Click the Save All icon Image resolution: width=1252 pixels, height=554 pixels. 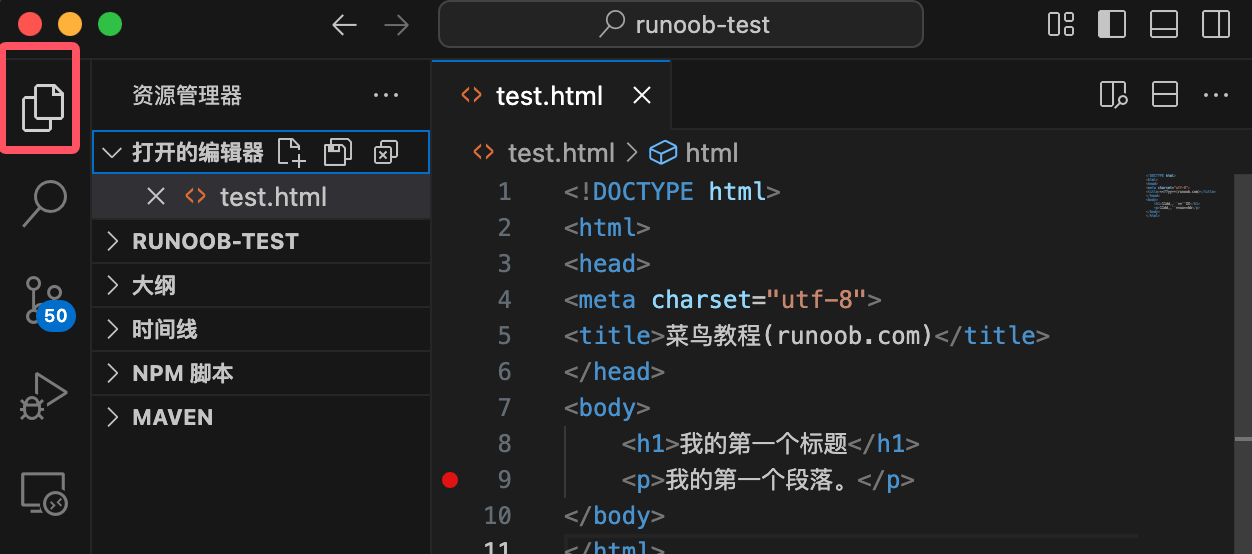click(x=338, y=152)
